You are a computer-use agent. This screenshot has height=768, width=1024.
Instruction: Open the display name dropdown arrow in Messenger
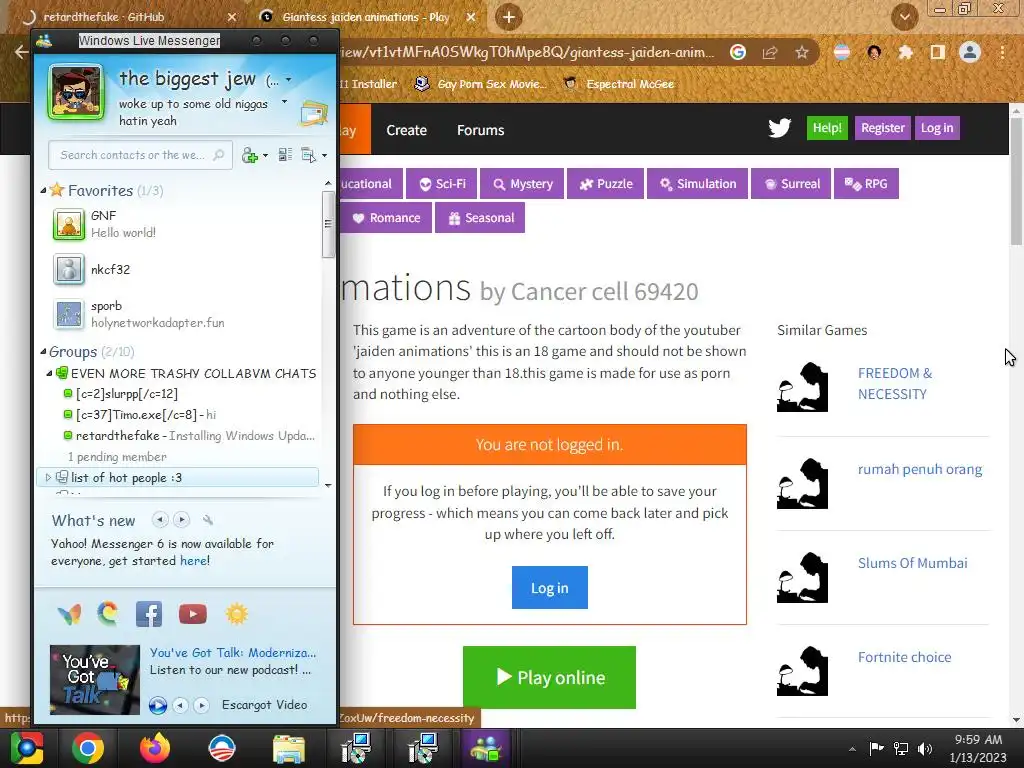tap(289, 80)
